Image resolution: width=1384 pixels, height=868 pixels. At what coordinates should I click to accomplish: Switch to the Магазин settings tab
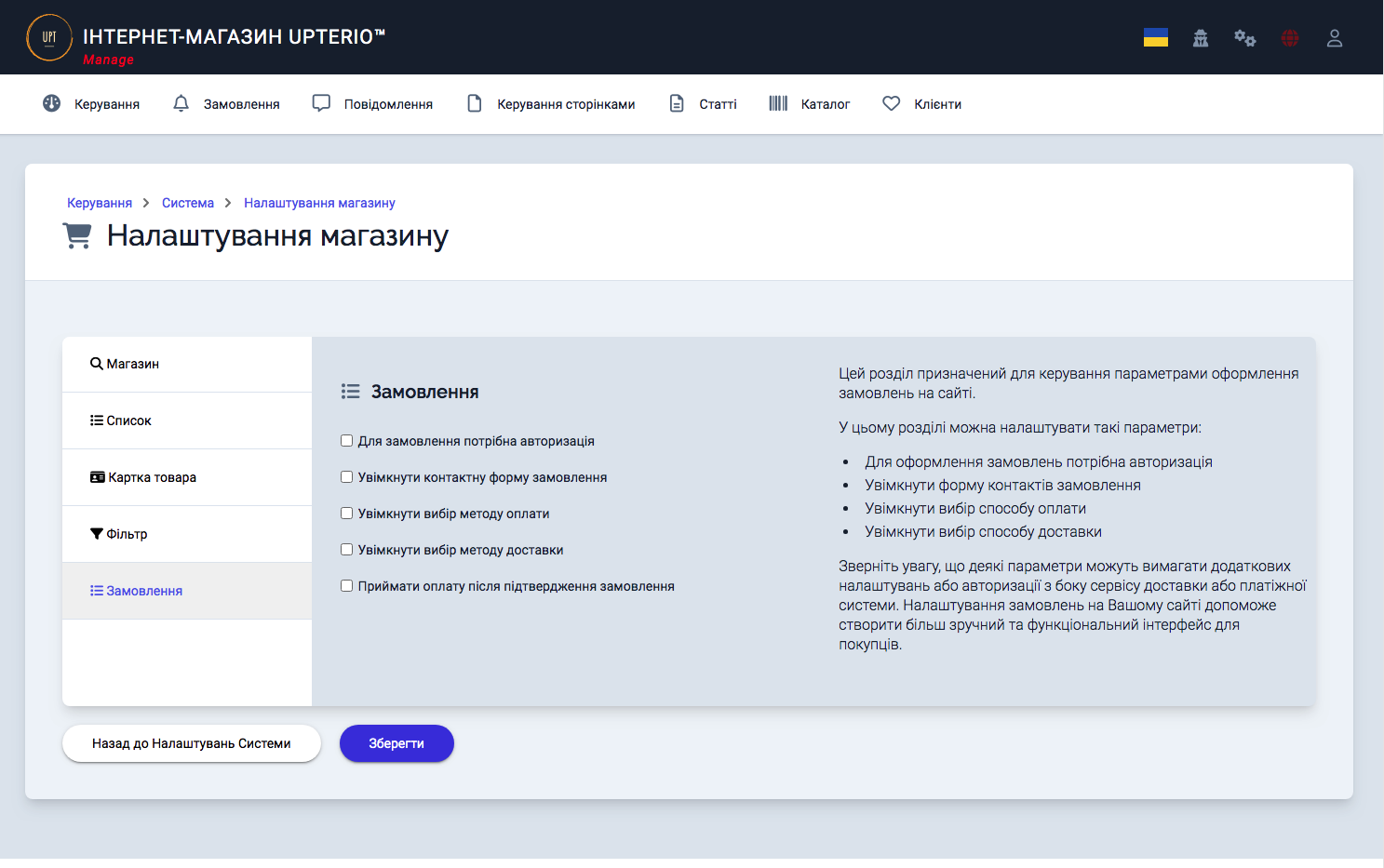(x=187, y=364)
